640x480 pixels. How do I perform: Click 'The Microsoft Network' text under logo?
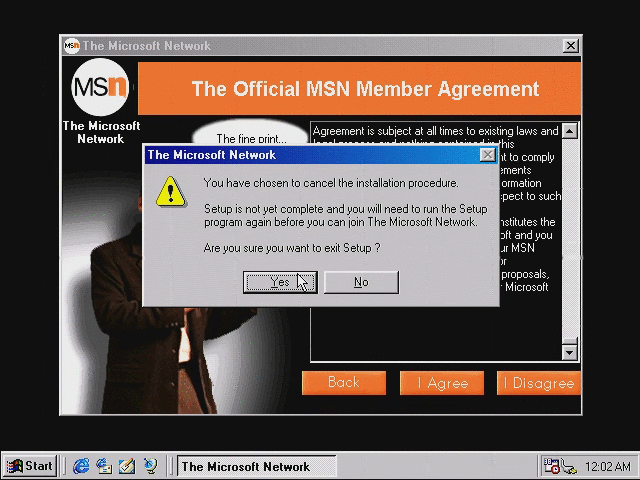coord(101,132)
